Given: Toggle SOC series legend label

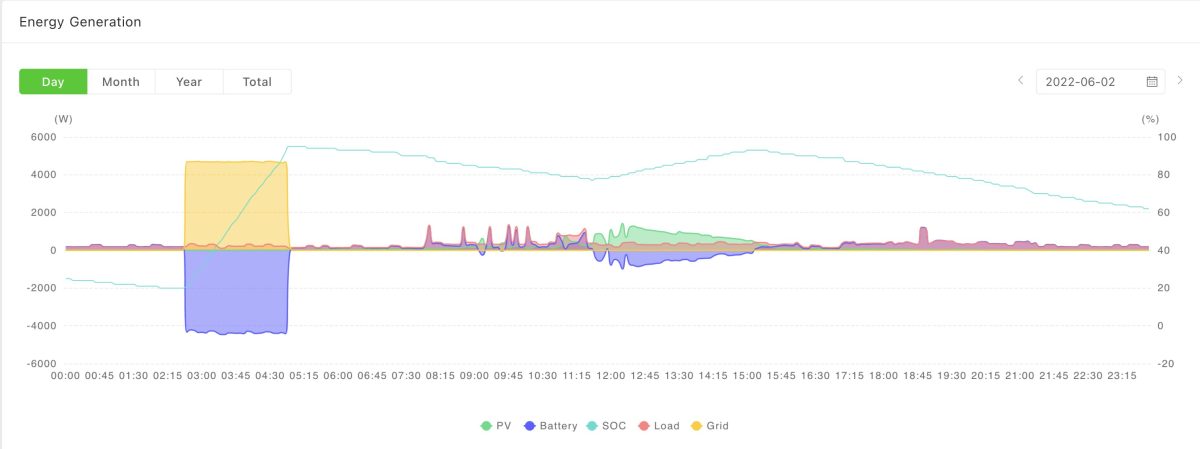Looking at the screenshot, I should pos(614,426).
